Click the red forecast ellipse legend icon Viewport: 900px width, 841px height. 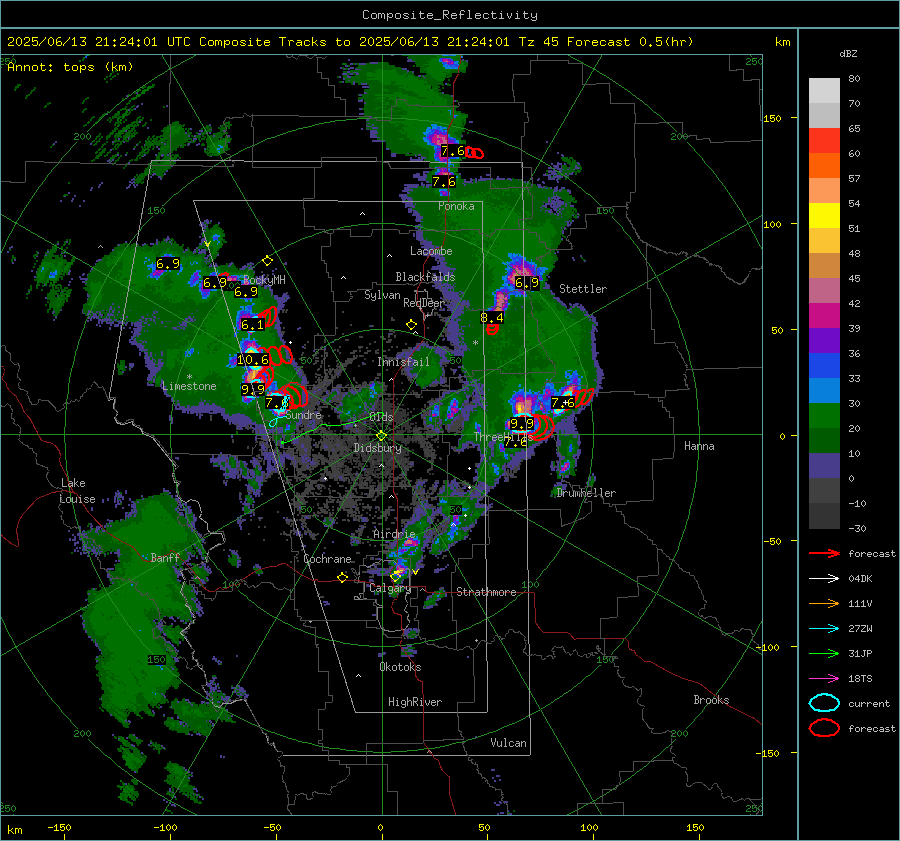824,728
